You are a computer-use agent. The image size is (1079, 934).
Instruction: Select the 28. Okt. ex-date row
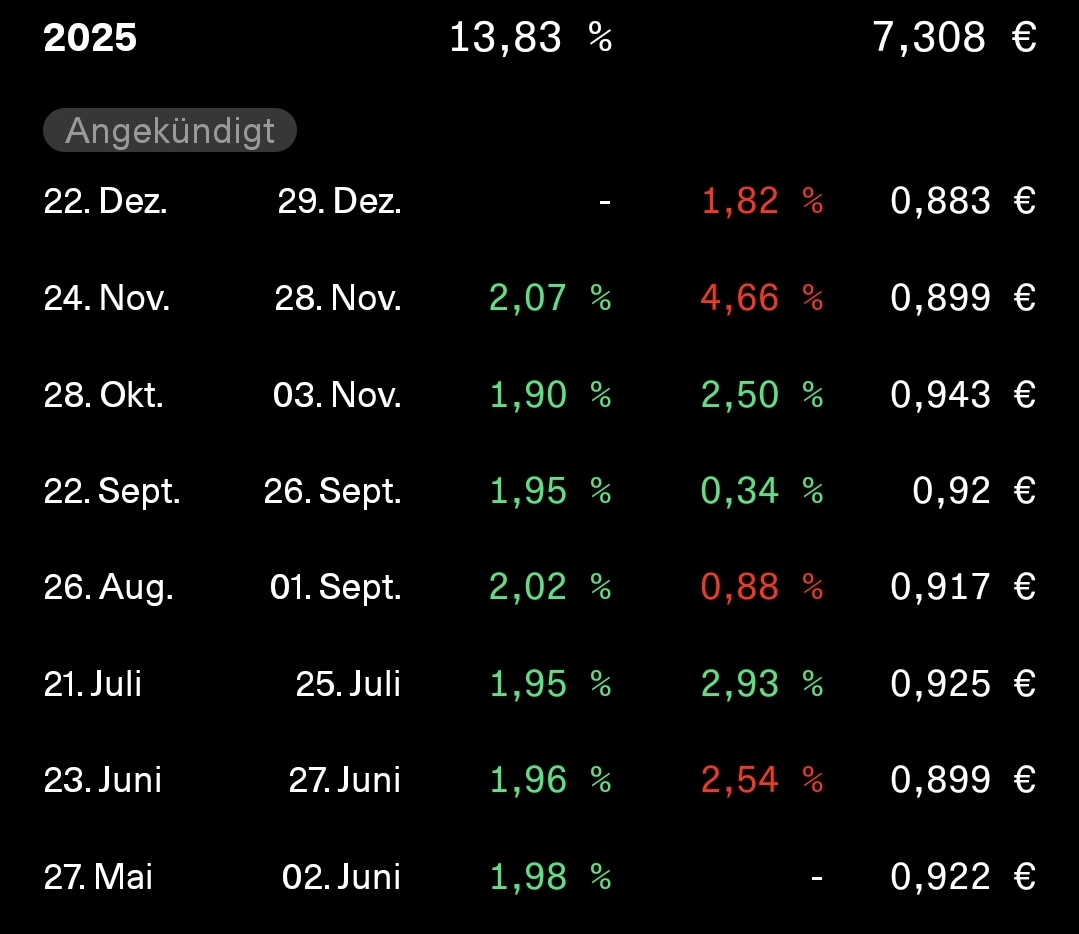point(103,395)
